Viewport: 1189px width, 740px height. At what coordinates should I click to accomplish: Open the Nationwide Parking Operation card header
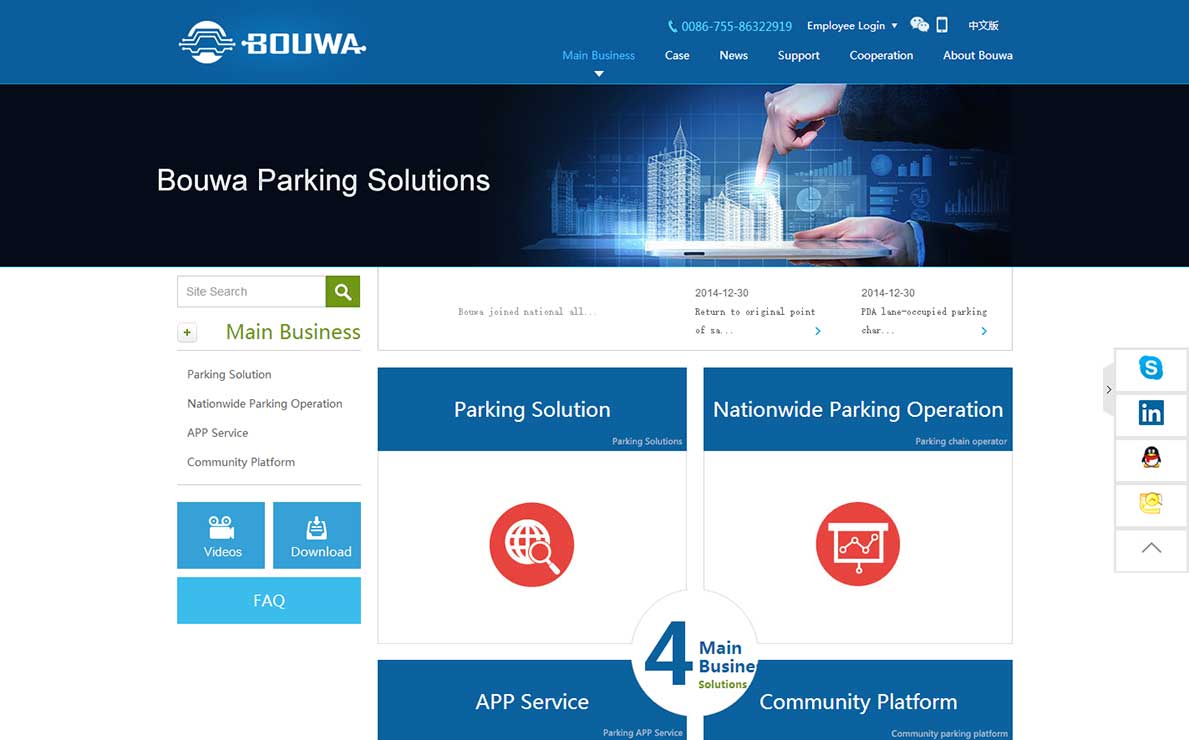(x=858, y=409)
